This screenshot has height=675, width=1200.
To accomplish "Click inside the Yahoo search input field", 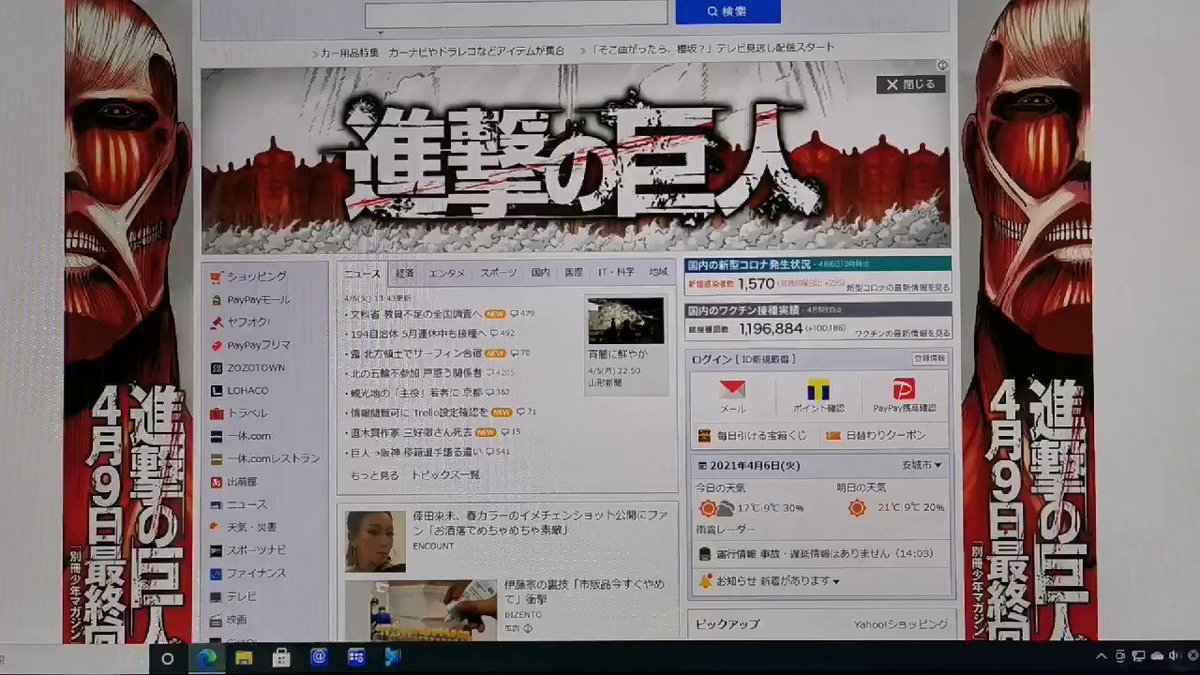I will 516,14.
